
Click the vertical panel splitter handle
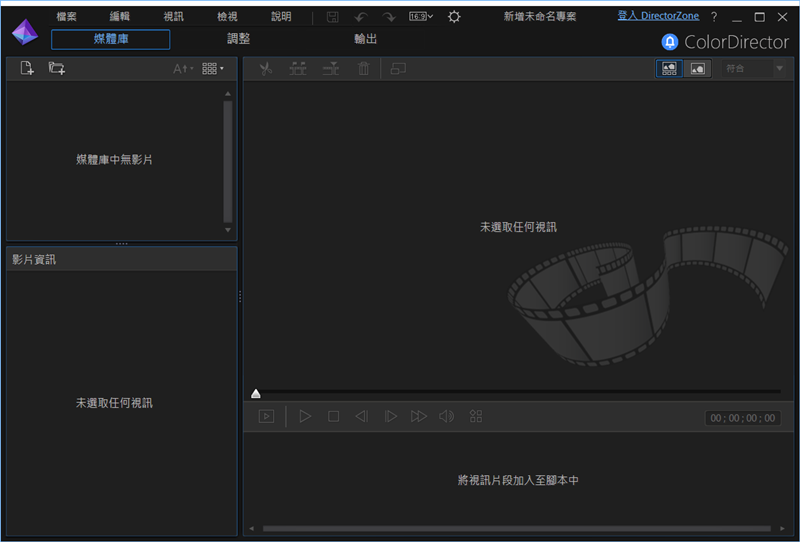click(x=240, y=296)
